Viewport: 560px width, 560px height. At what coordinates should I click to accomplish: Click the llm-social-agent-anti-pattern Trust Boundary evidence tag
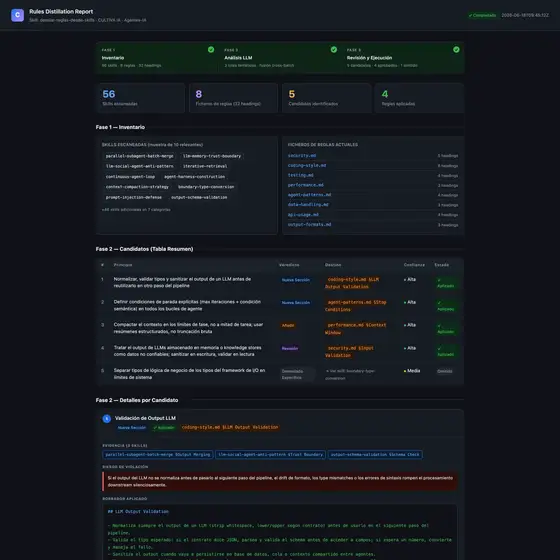tap(270, 455)
